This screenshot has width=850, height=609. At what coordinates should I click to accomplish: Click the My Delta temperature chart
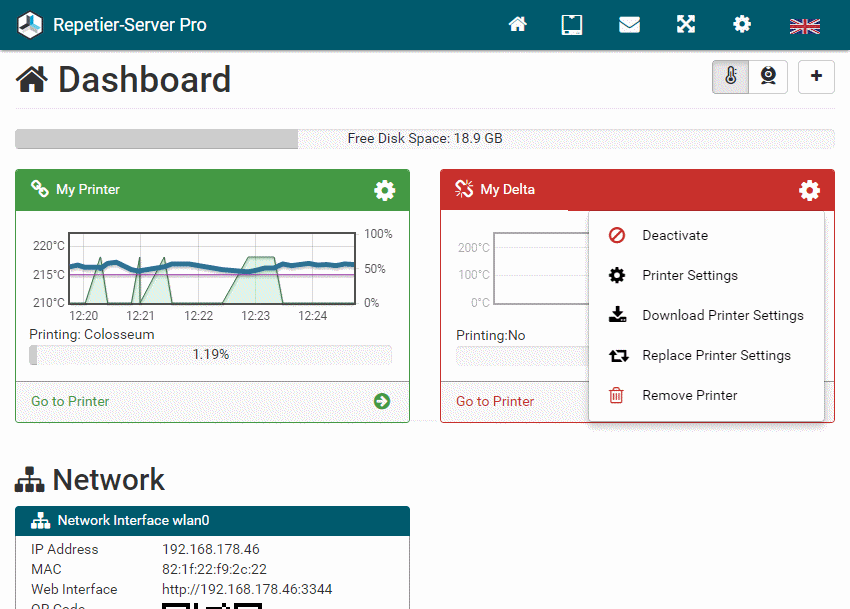click(541, 268)
